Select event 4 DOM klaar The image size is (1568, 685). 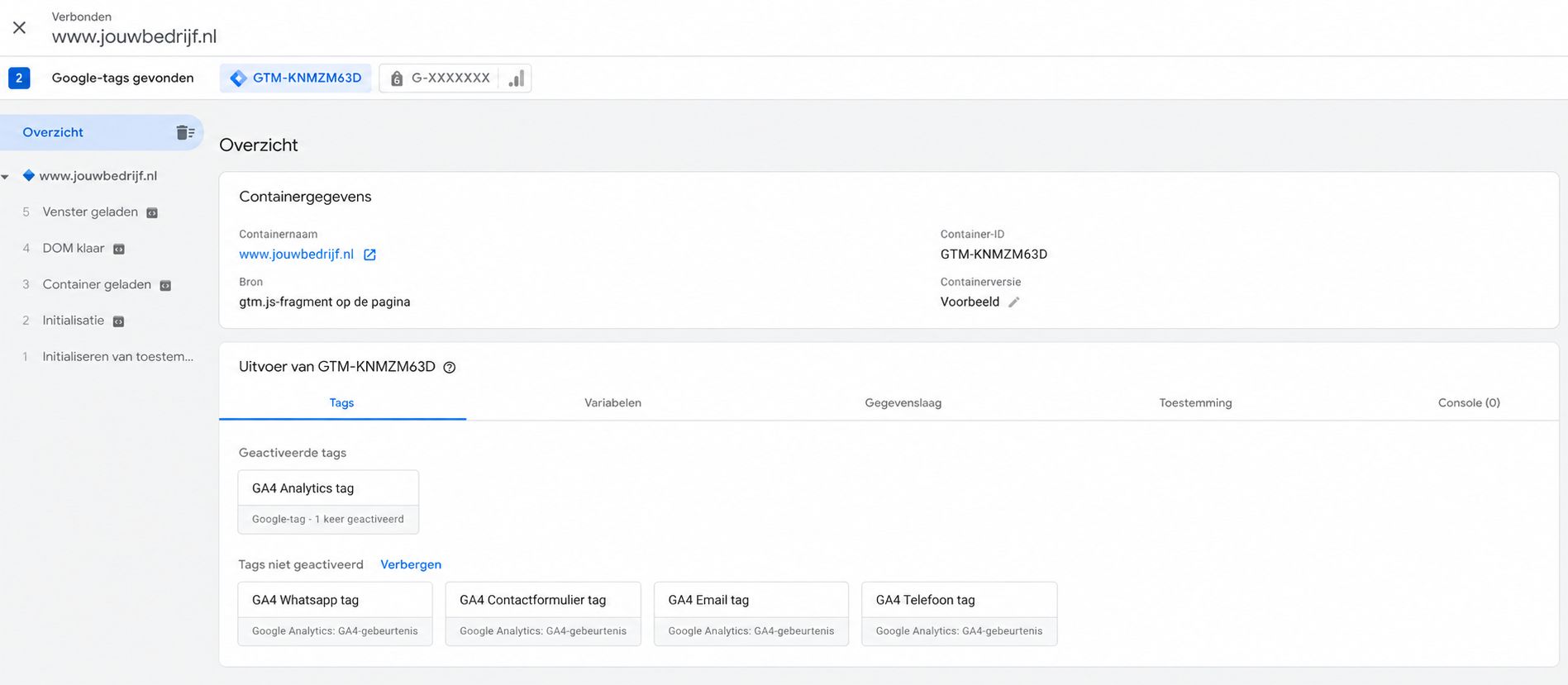(73, 249)
